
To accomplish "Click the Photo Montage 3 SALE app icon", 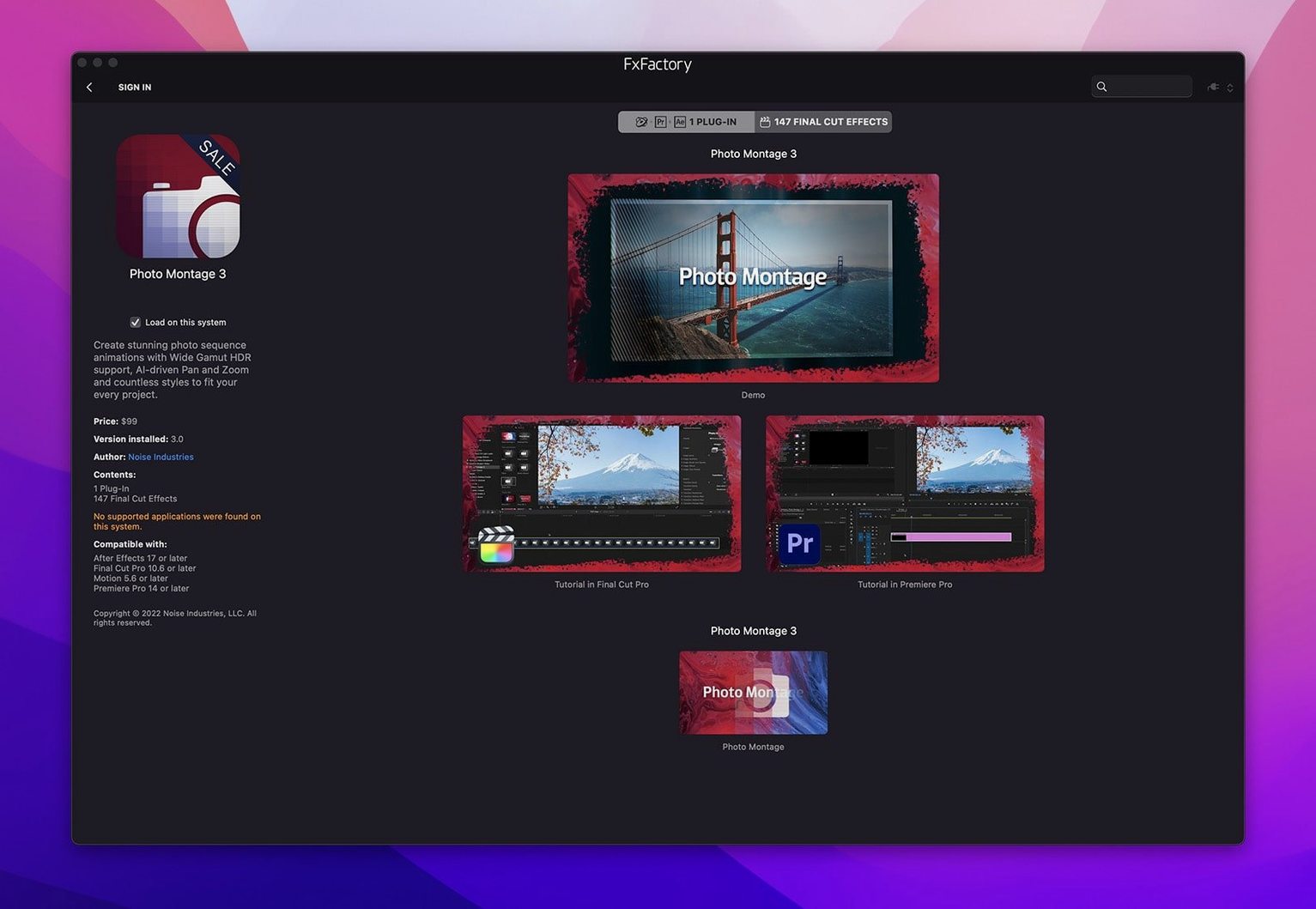I will [x=178, y=196].
